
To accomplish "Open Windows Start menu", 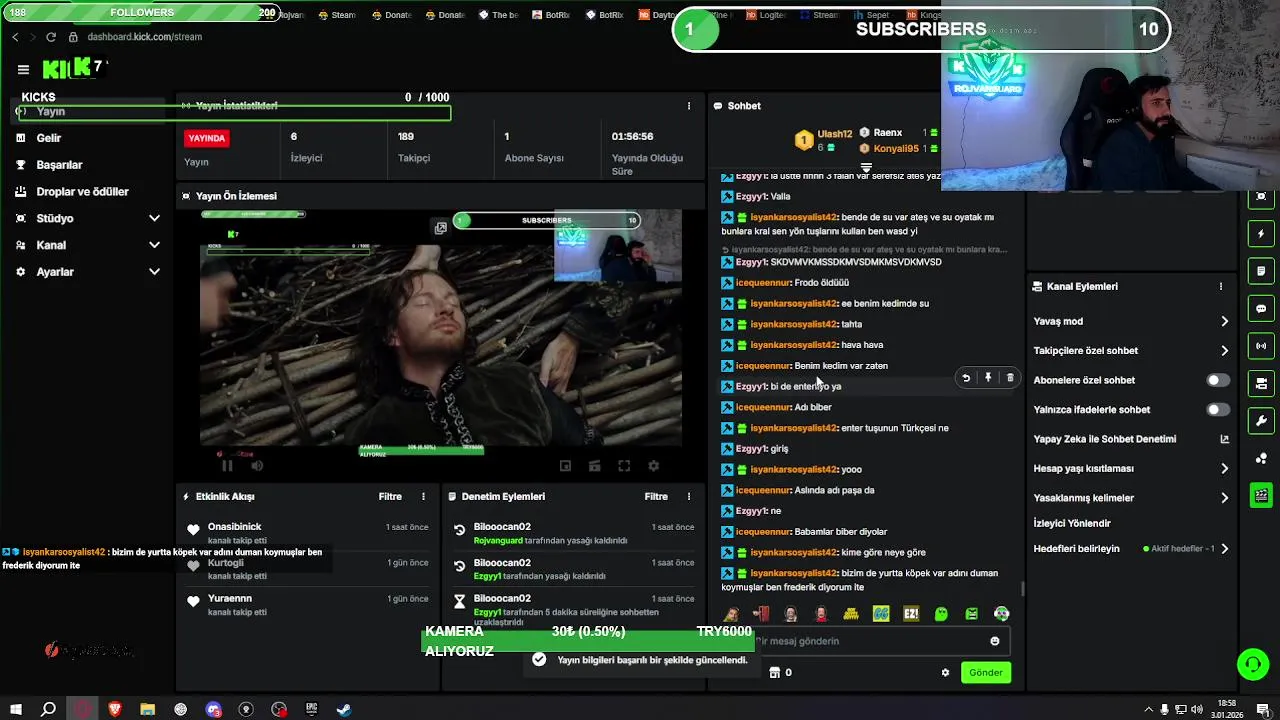I will pos(15,710).
